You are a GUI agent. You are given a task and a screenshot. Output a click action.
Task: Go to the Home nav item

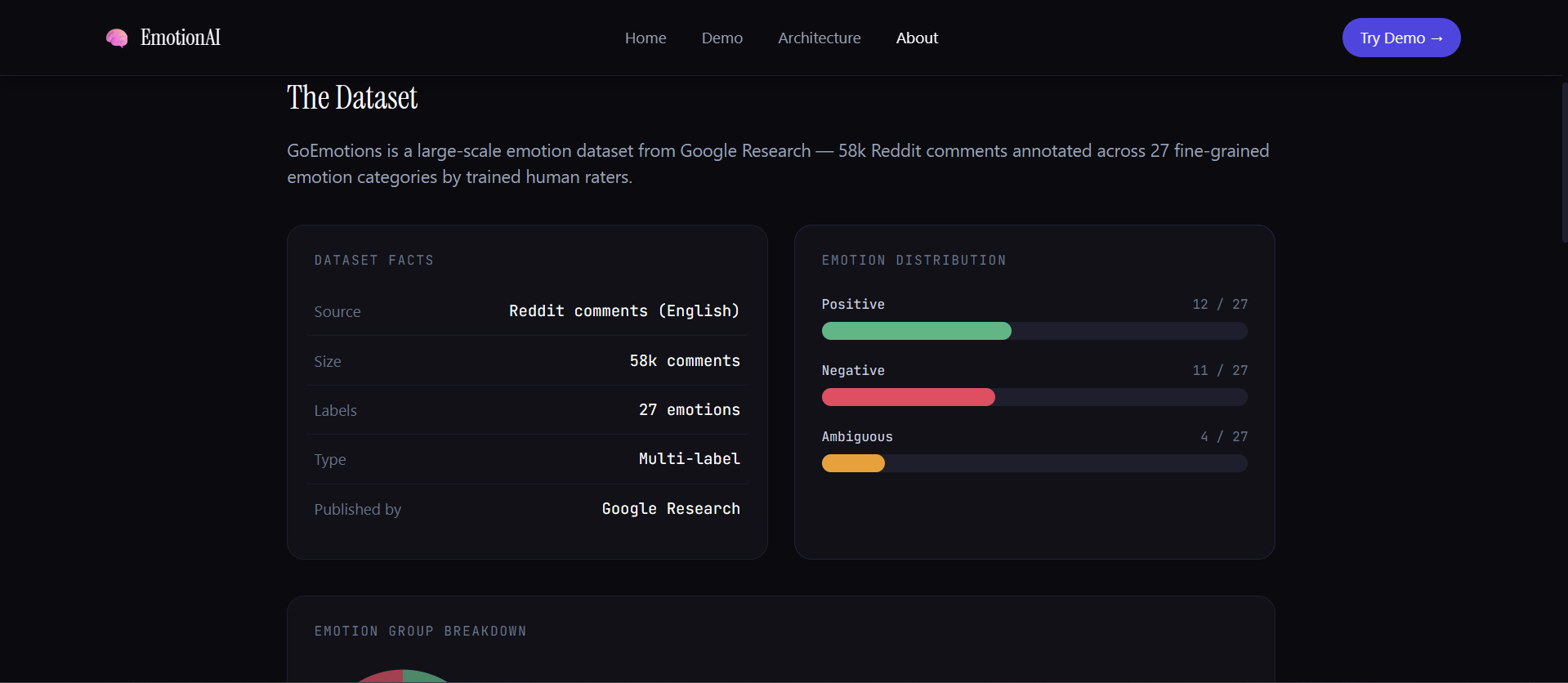[646, 38]
